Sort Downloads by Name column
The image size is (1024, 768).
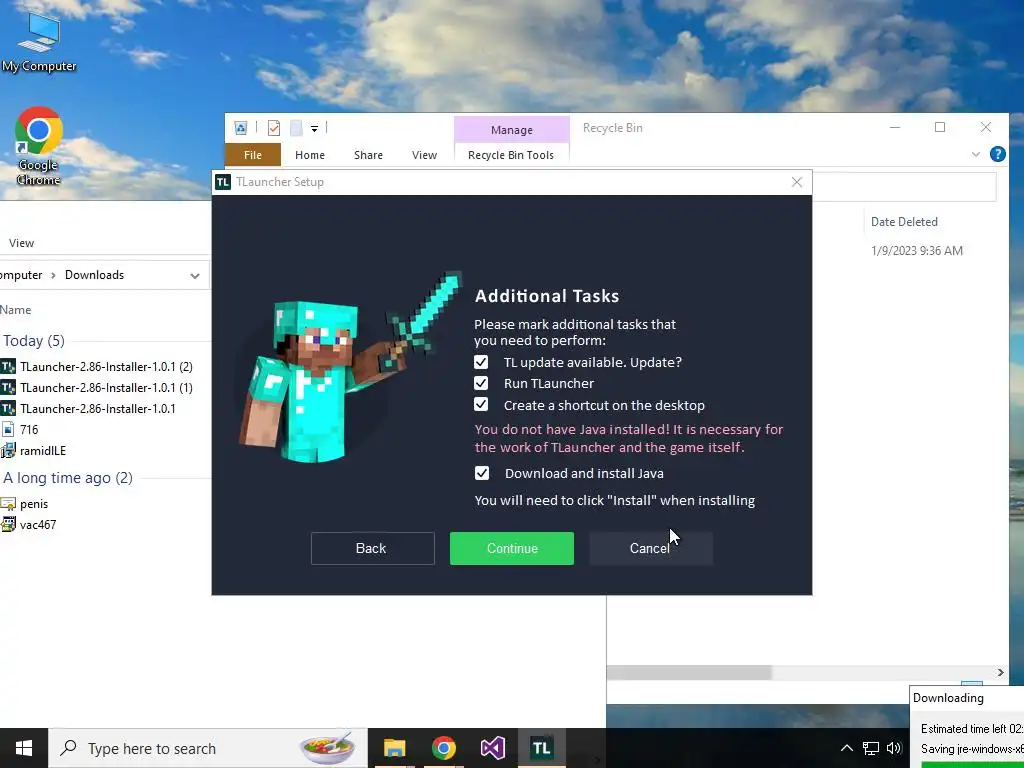click(16, 310)
